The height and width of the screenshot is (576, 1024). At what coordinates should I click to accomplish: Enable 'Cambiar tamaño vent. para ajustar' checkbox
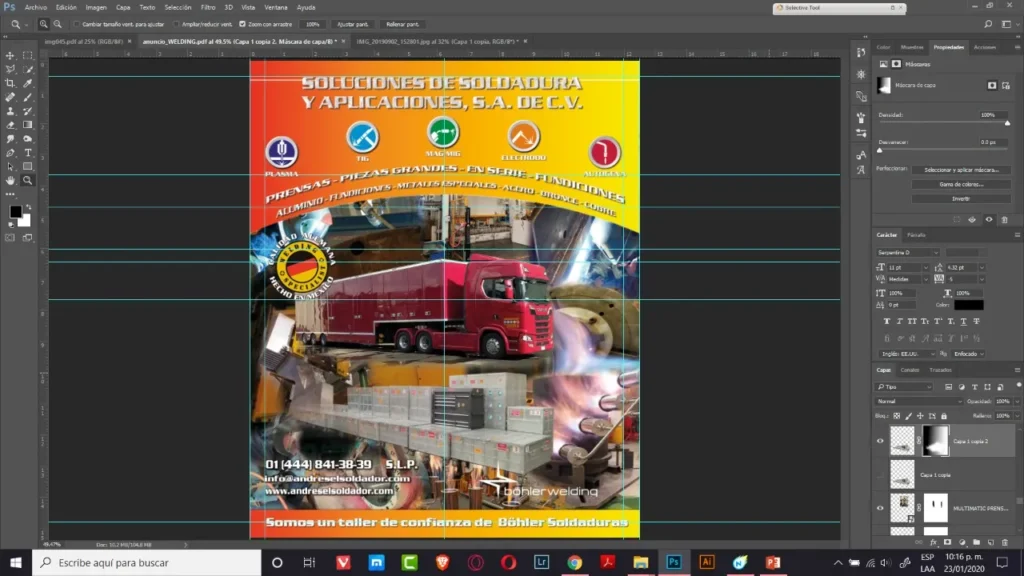[x=76, y=24]
